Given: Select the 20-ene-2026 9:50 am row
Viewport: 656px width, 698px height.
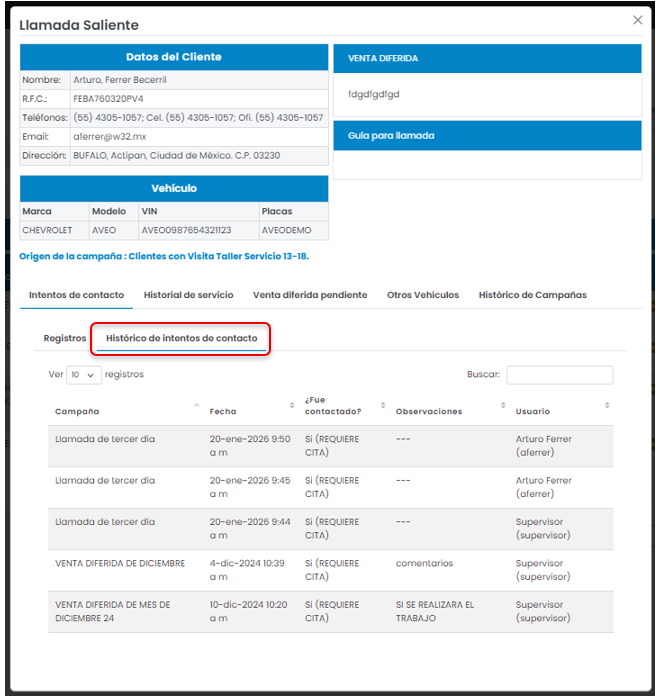Looking at the screenshot, I should pos(330,446).
